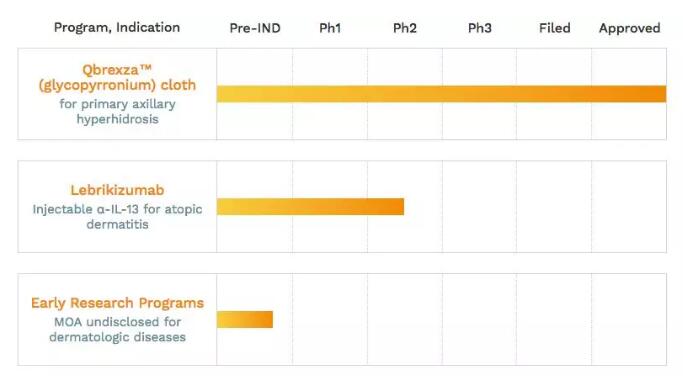
Task: Select the Lebrikizumab program name
Action: [117, 190]
